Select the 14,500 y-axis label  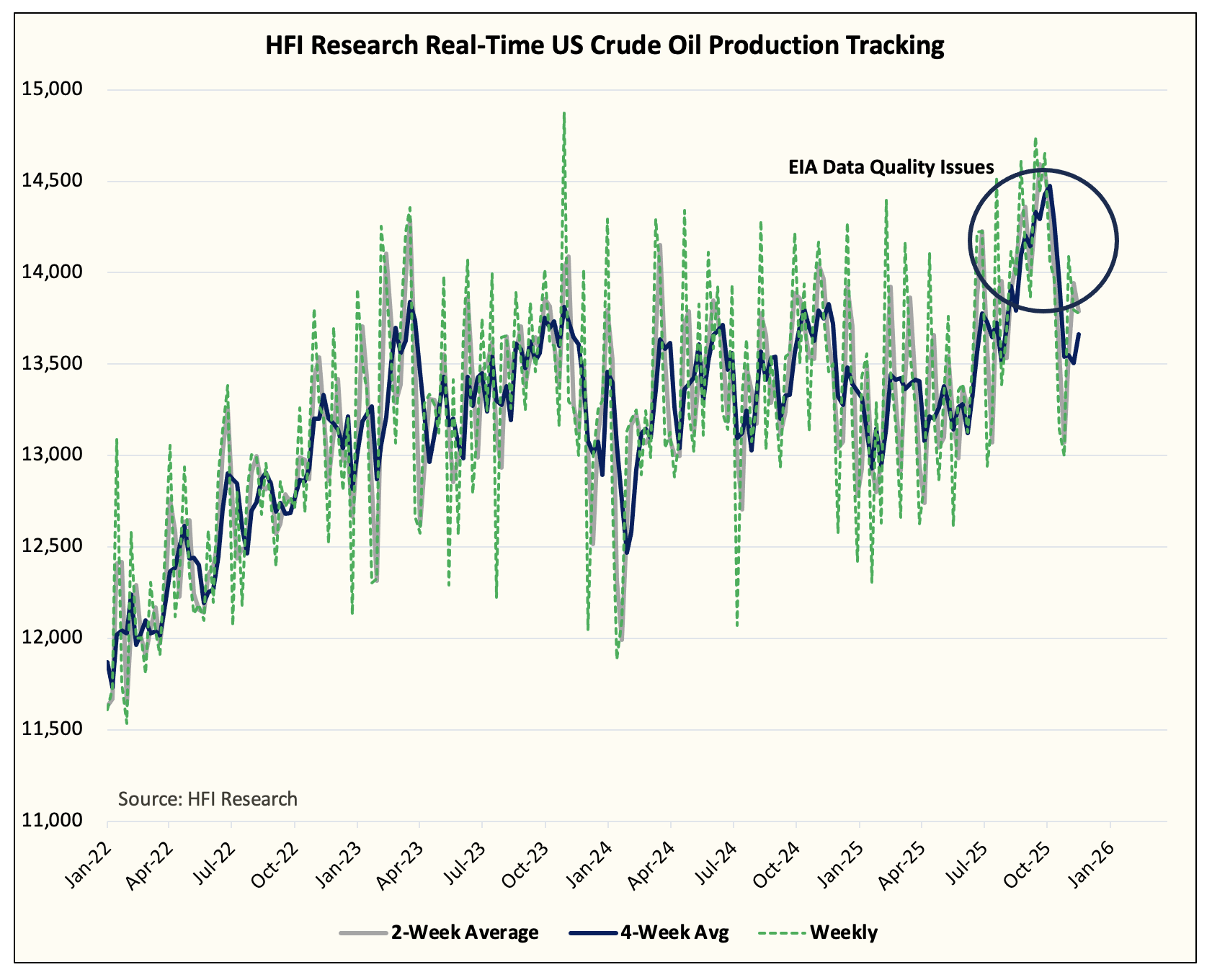click(x=53, y=181)
